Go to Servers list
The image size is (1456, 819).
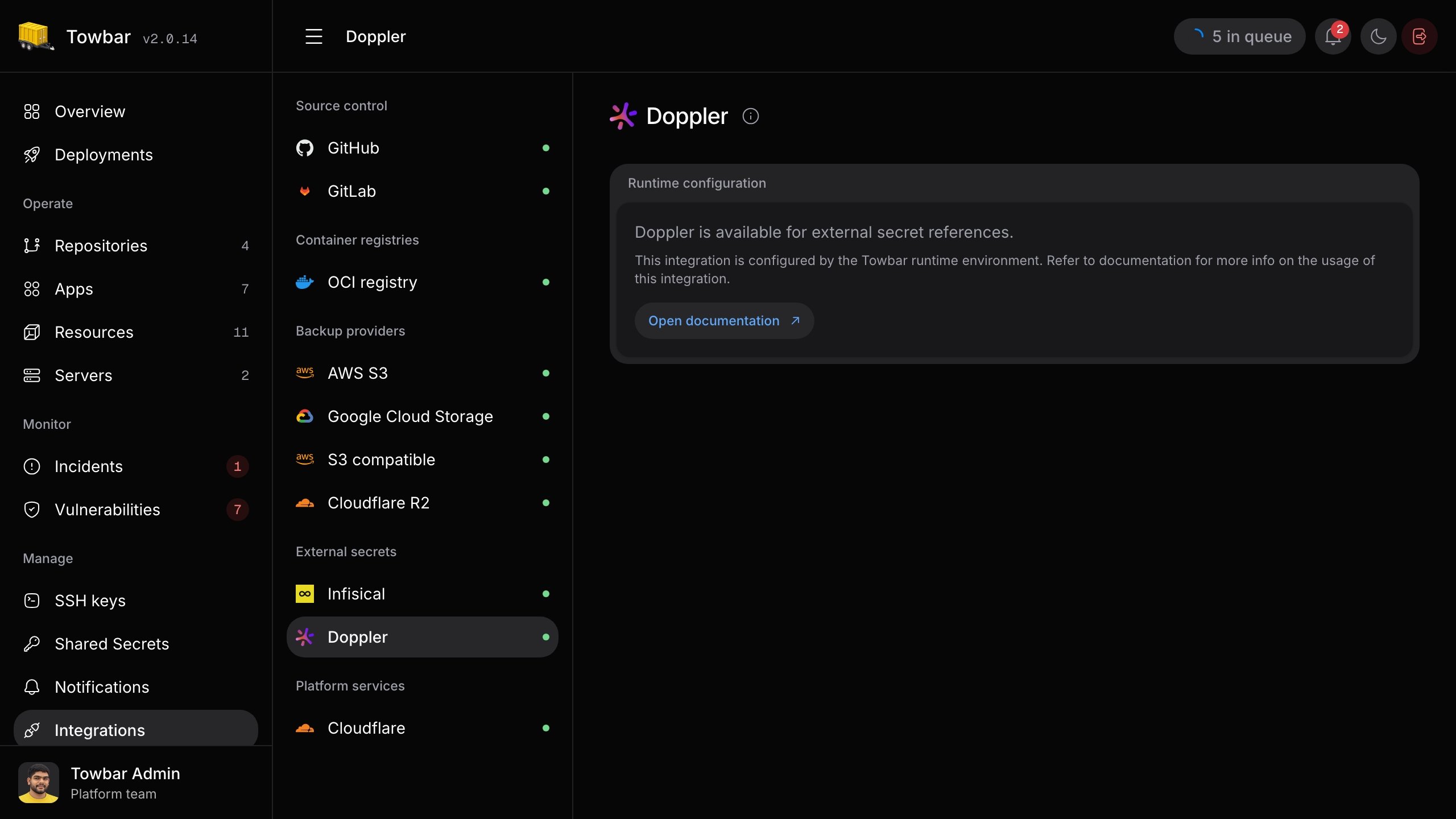click(136, 375)
